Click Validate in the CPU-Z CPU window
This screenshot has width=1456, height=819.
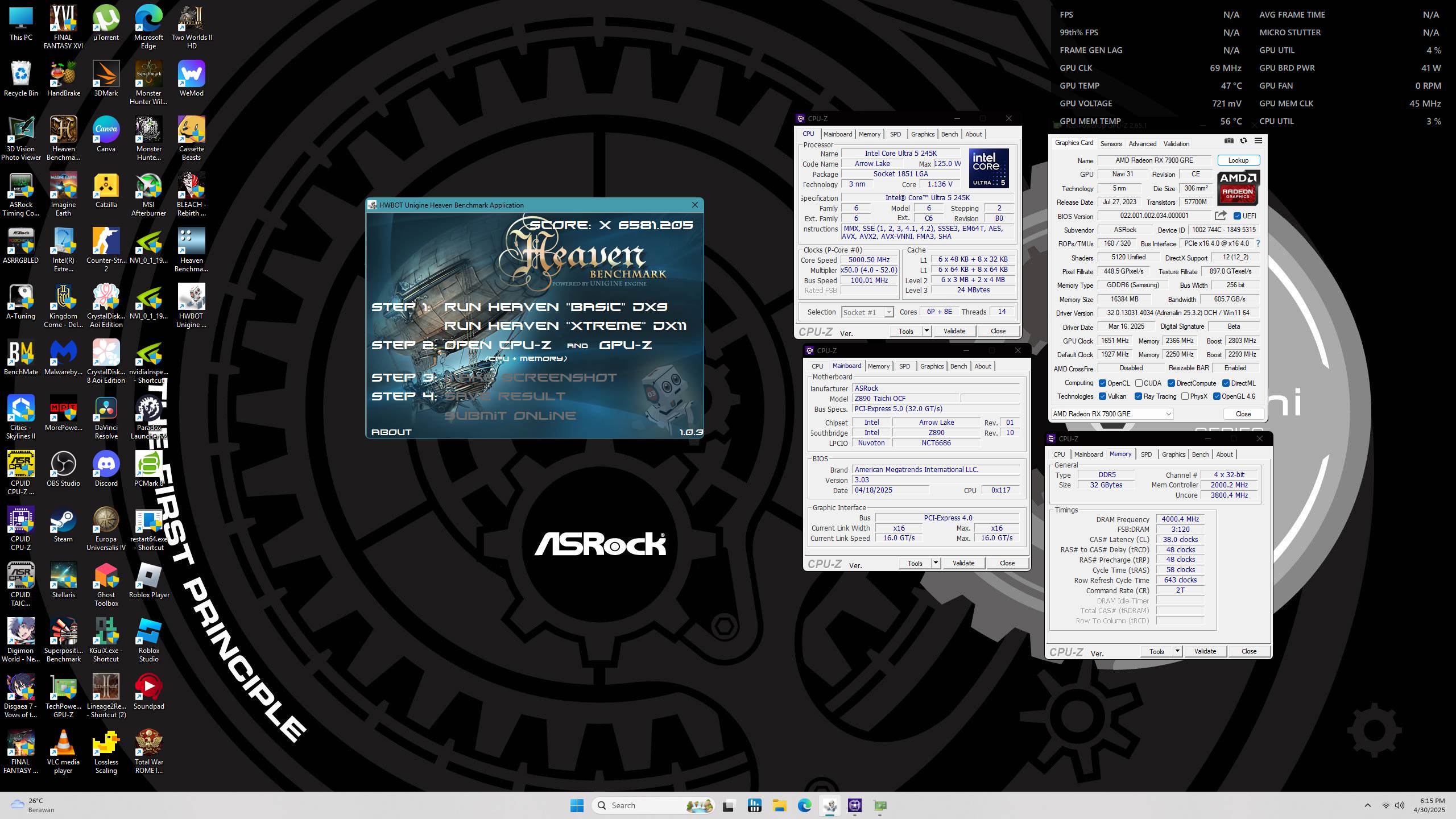(x=954, y=331)
